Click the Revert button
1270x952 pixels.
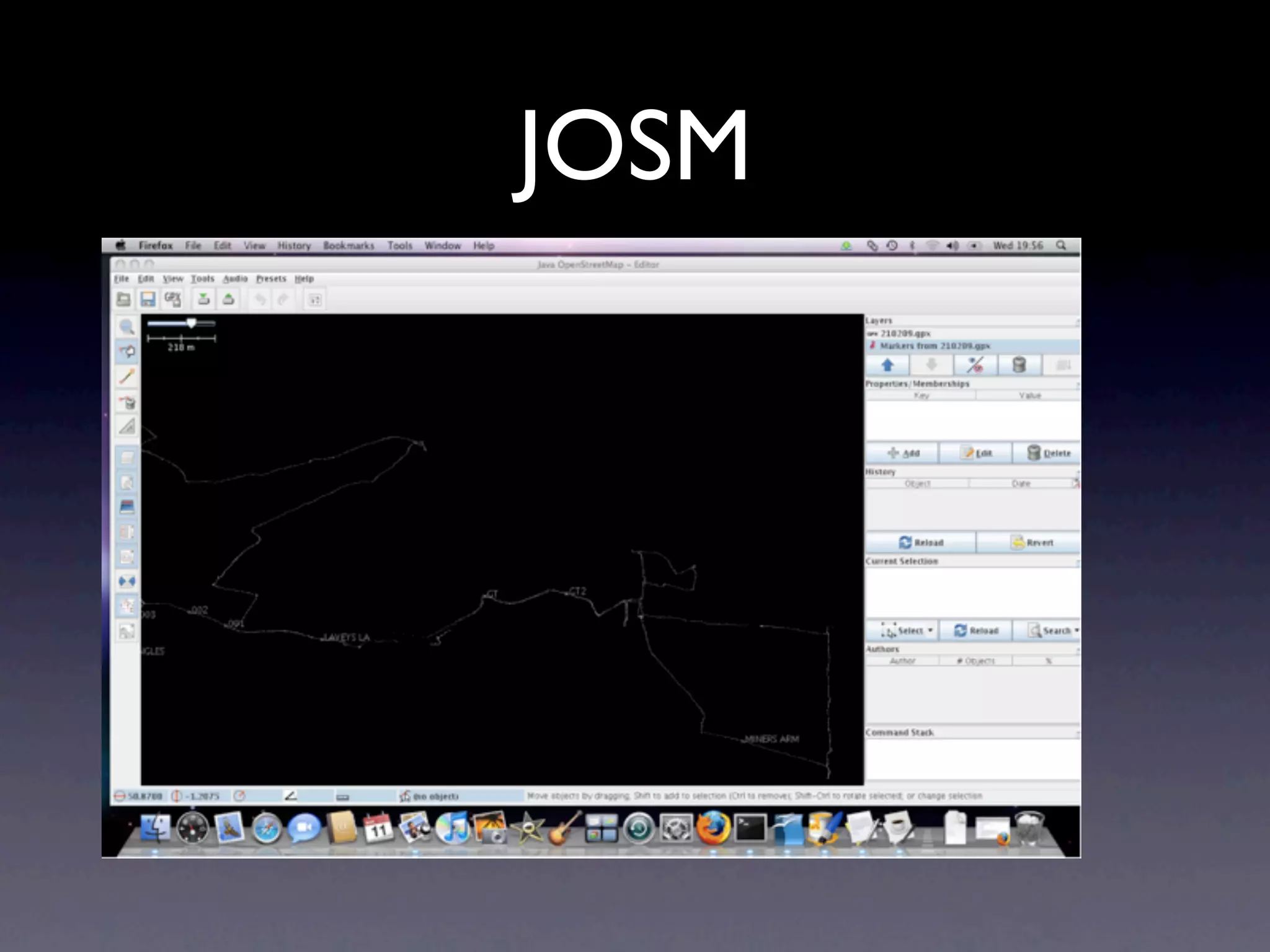1029,542
